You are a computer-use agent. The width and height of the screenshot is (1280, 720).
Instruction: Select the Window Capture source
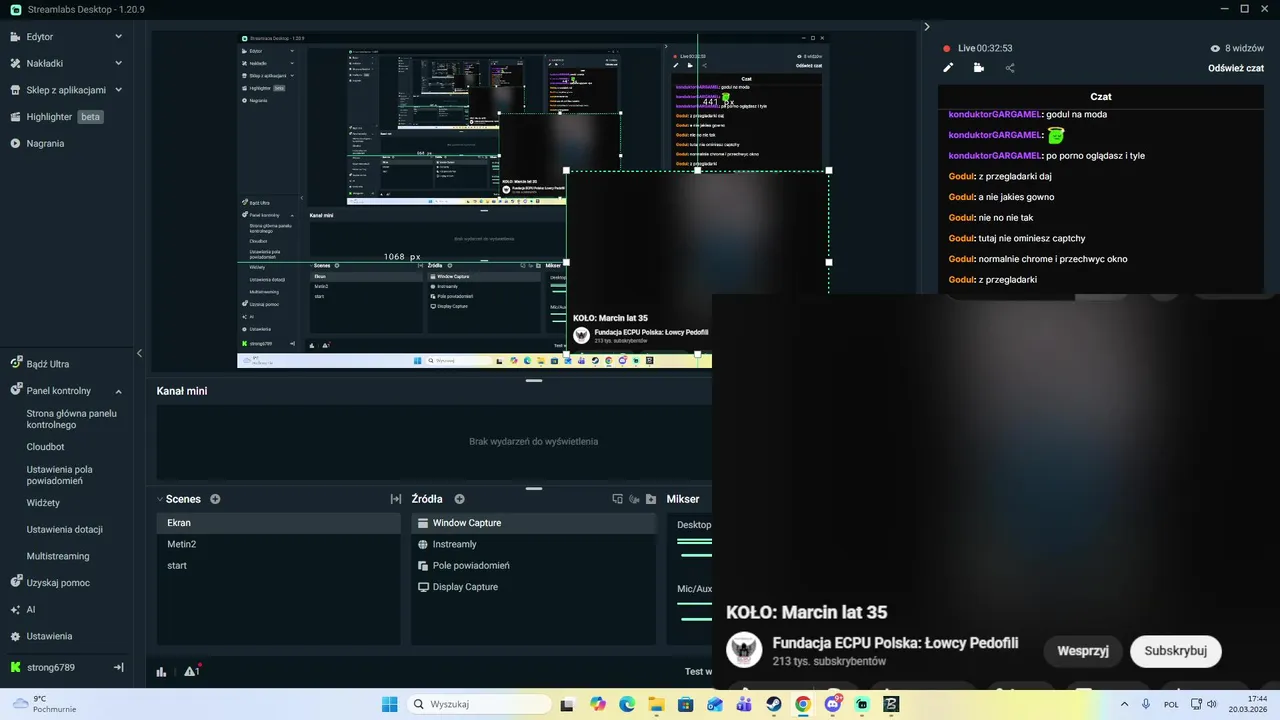tap(534, 523)
